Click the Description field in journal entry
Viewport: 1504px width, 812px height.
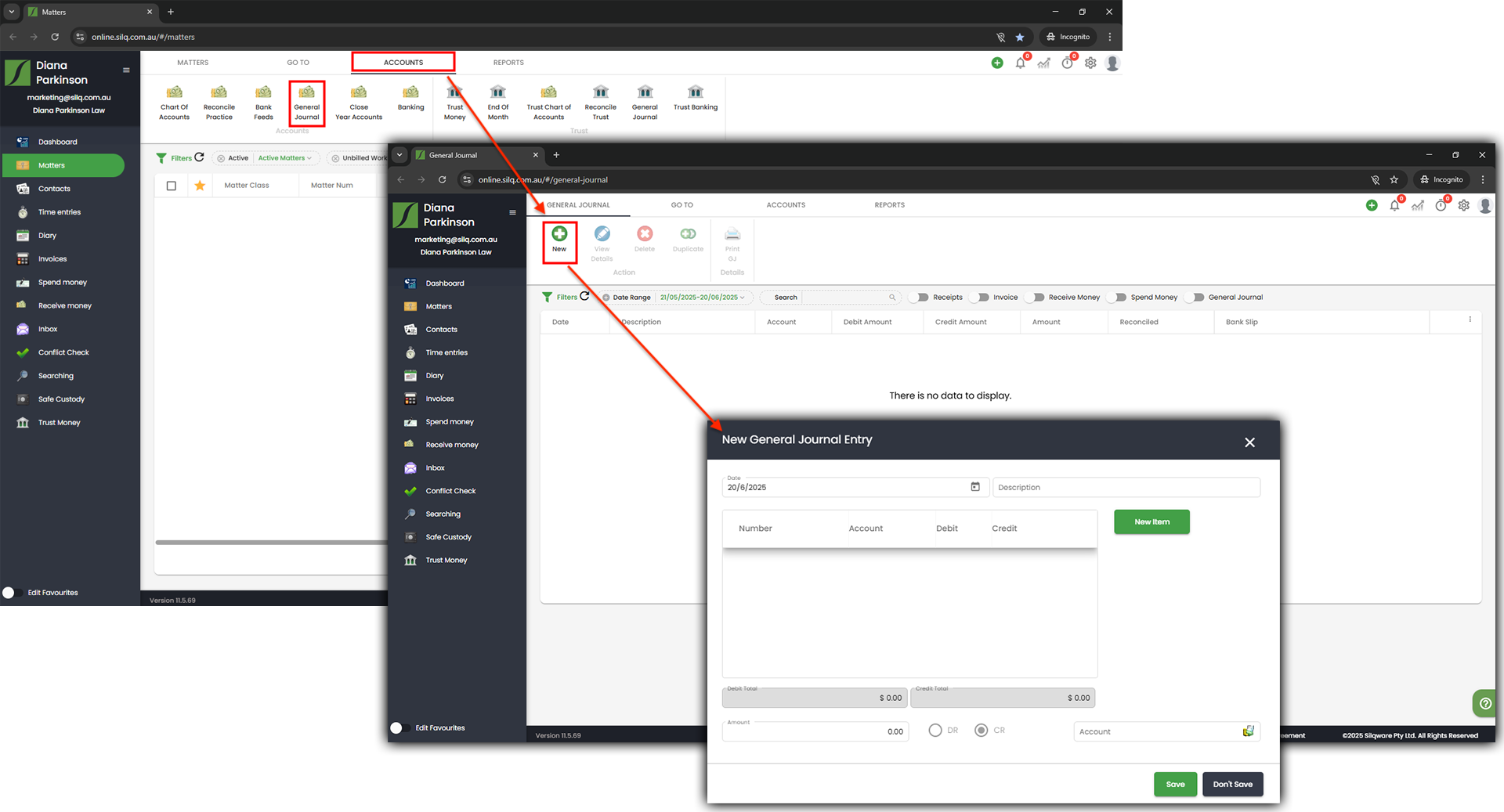(x=1126, y=487)
